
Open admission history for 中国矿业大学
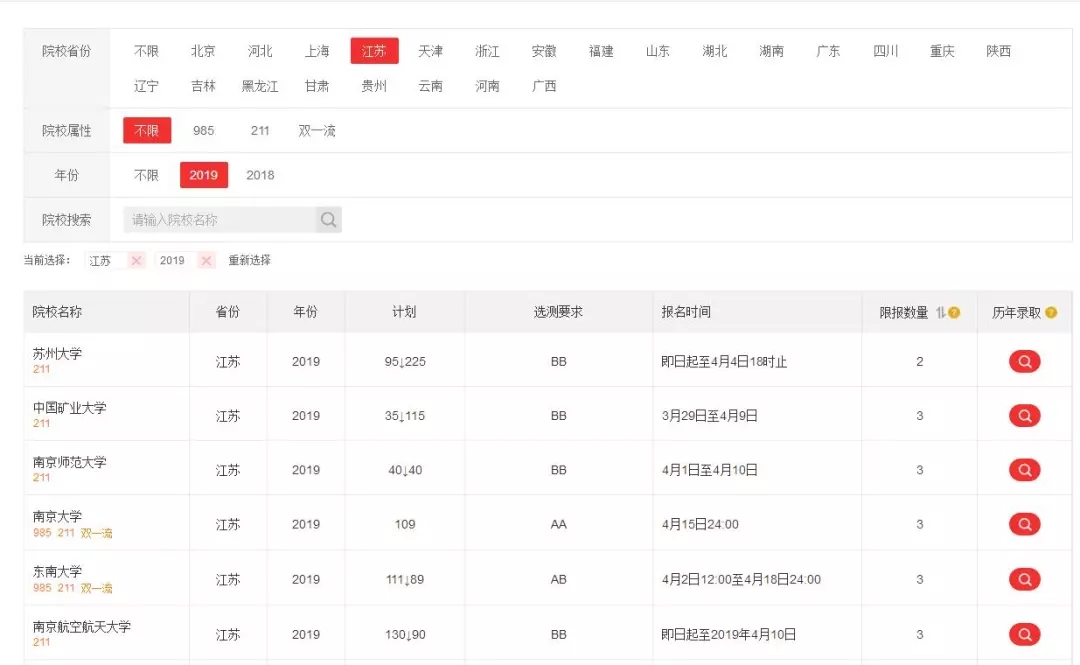(x=1024, y=416)
